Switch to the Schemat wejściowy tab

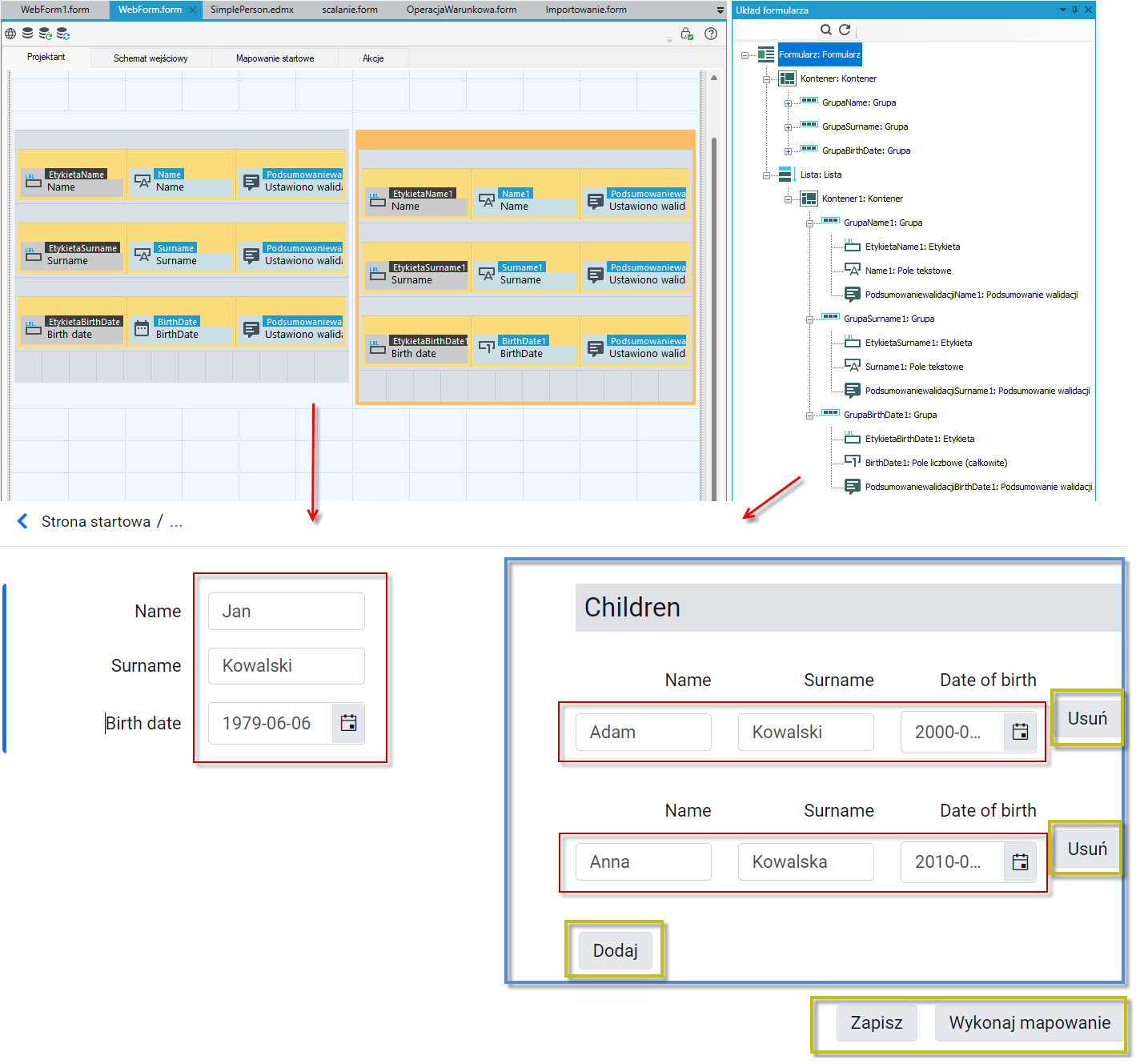tap(151, 58)
